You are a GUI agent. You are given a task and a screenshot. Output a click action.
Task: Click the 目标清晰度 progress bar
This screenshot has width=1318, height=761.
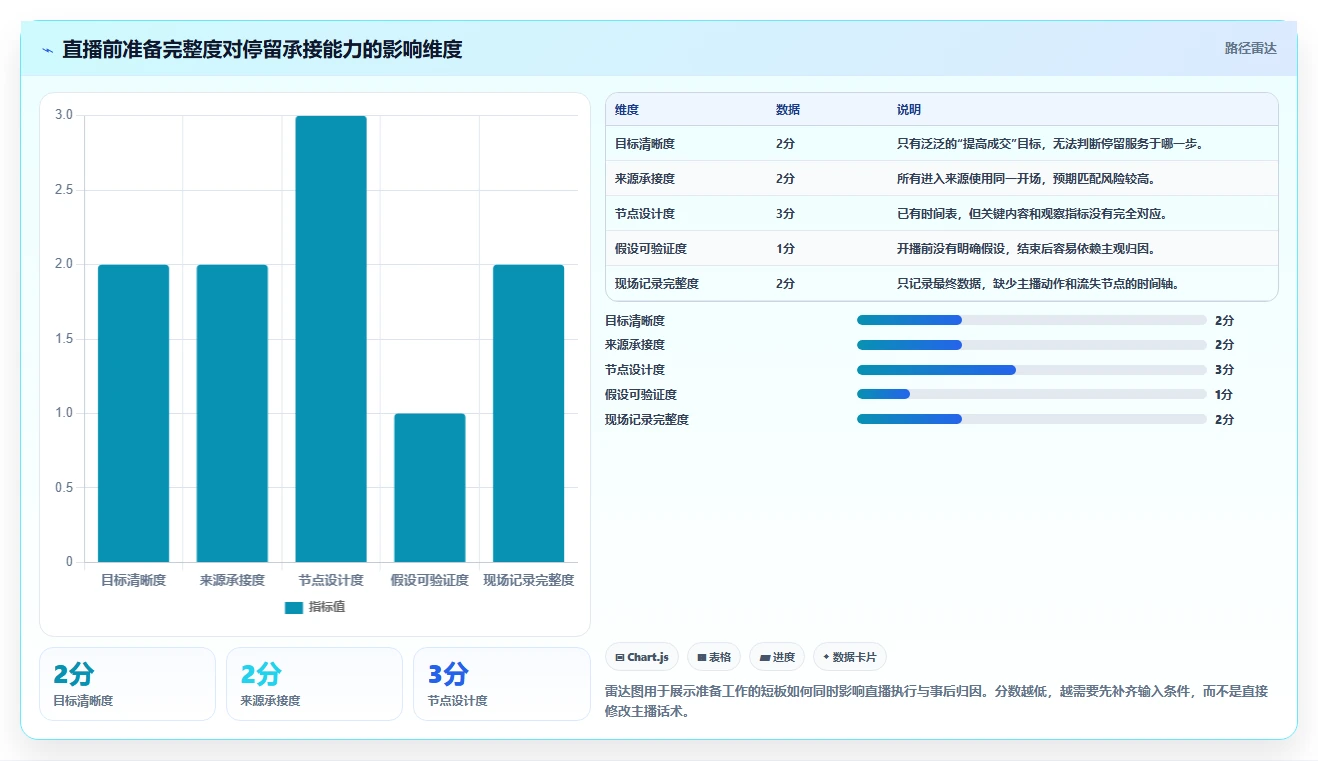pyautogui.click(x=1031, y=320)
